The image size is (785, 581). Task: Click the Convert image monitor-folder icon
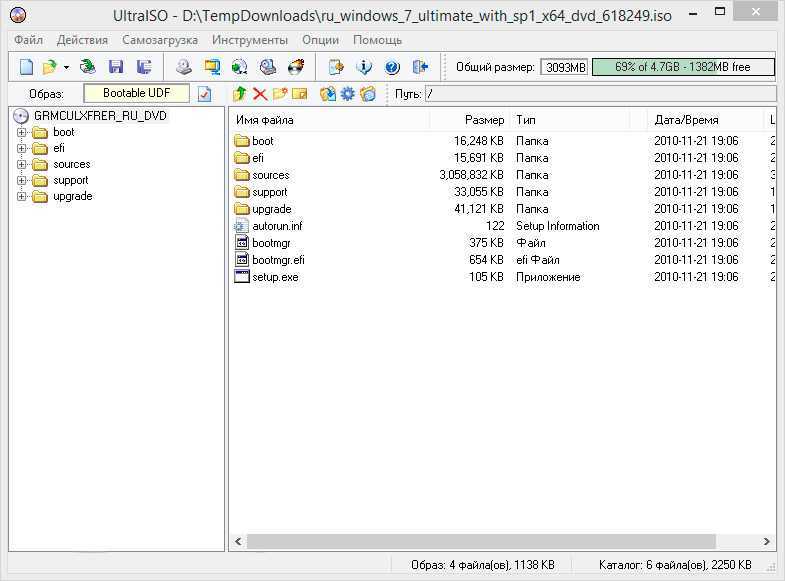pos(212,67)
